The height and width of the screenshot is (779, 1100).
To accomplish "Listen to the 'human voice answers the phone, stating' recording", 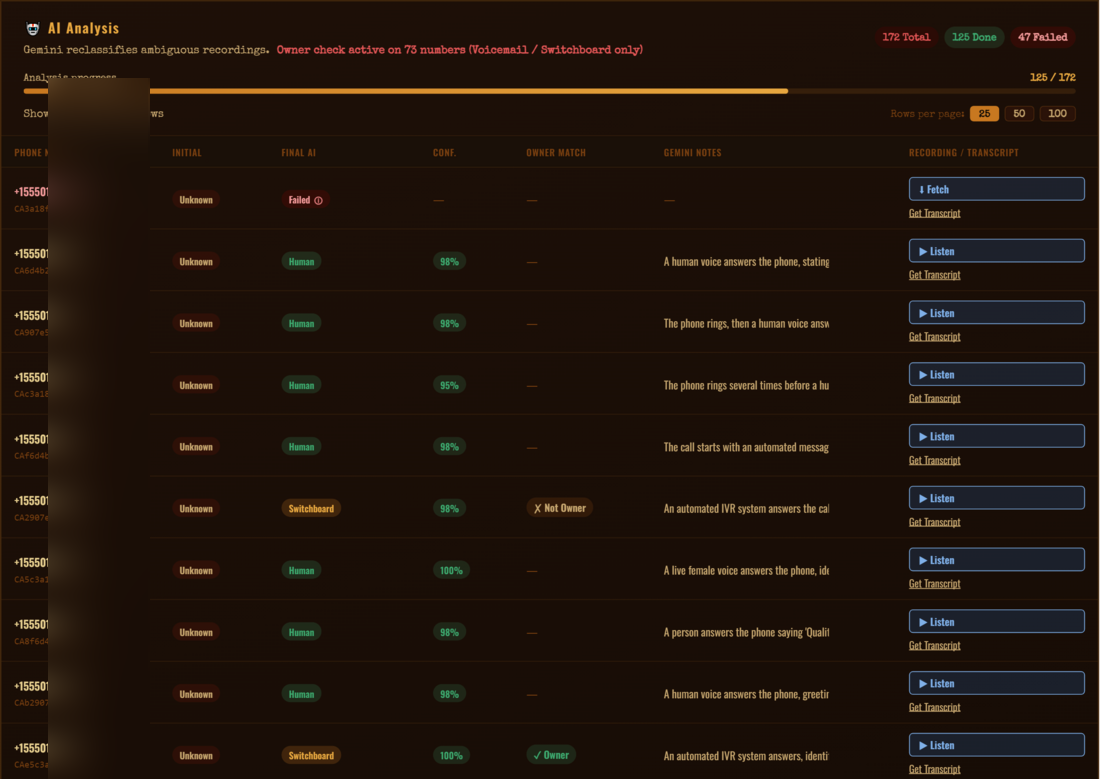I will (996, 251).
